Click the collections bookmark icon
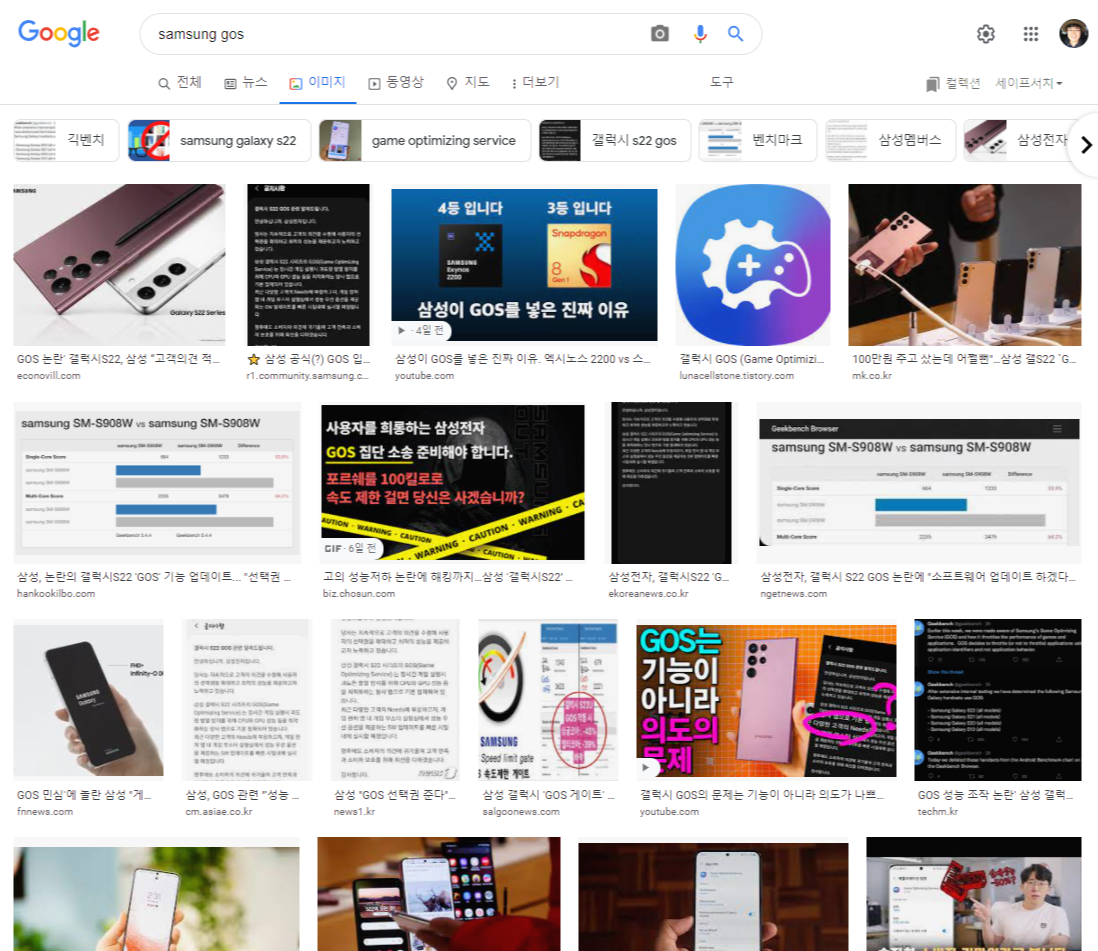Image resolution: width=1098 pixels, height=951 pixels. point(932,84)
